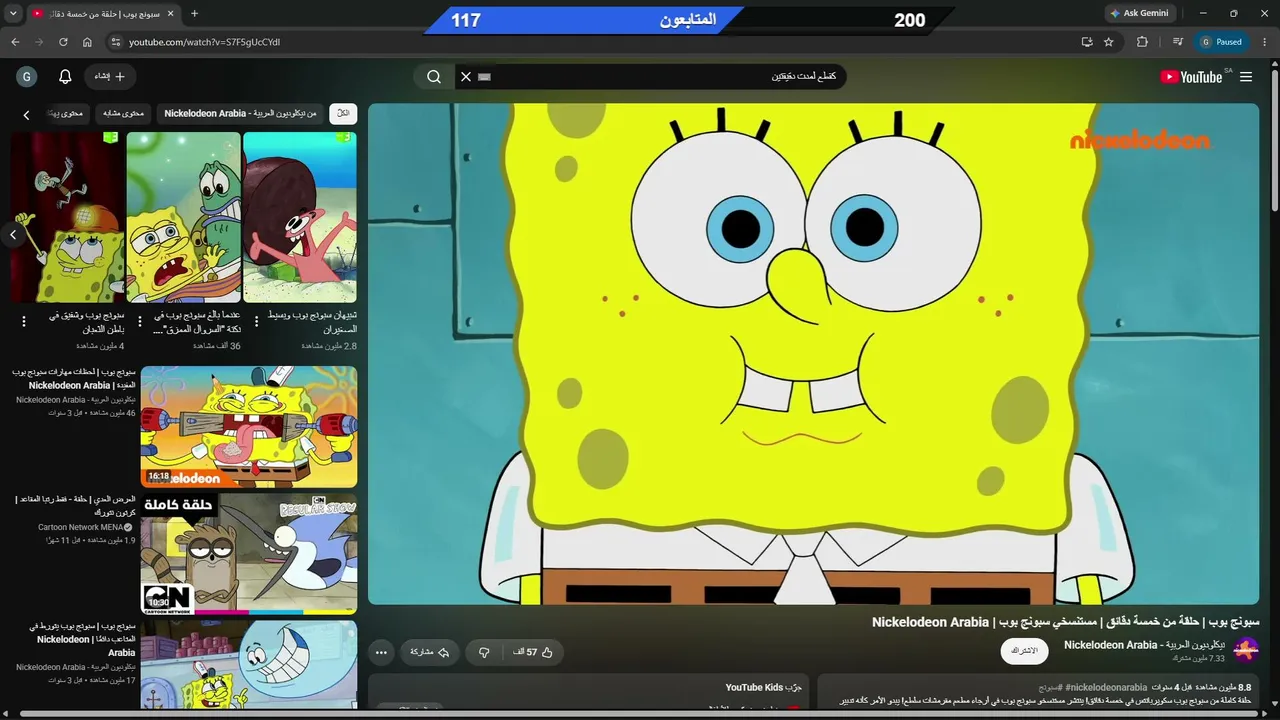Viewport: 1280px width, 720px height.
Task: Open the Regular Show full episode title link
Action: tap(75, 505)
